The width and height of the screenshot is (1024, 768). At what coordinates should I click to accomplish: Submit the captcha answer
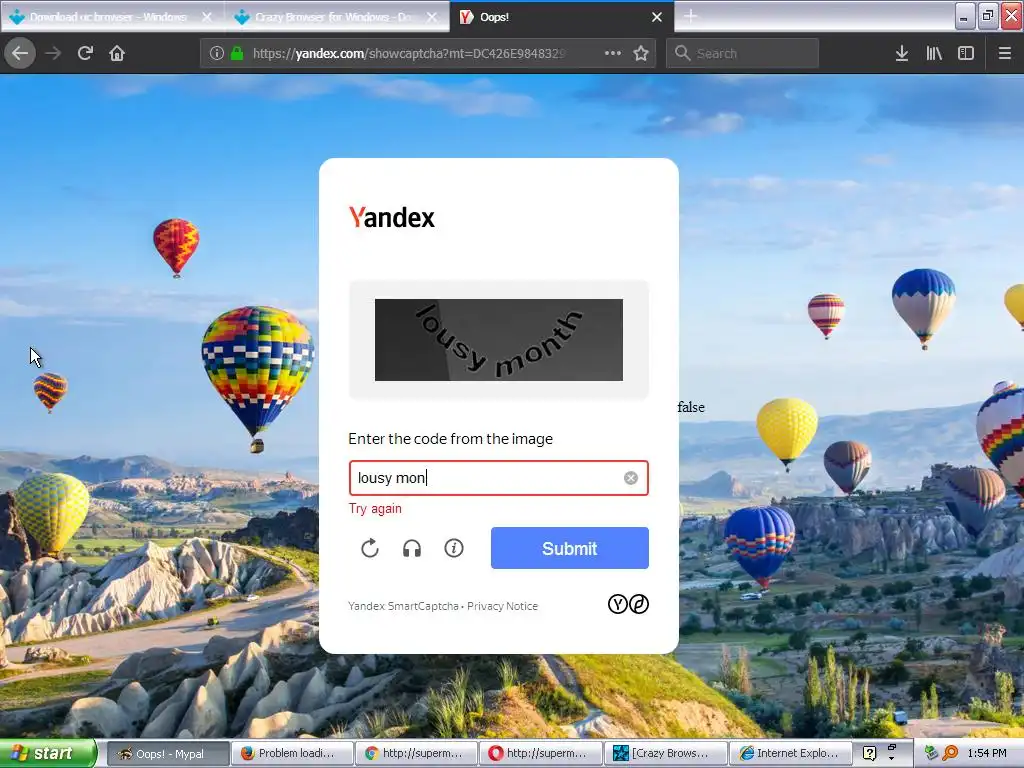point(569,548)
